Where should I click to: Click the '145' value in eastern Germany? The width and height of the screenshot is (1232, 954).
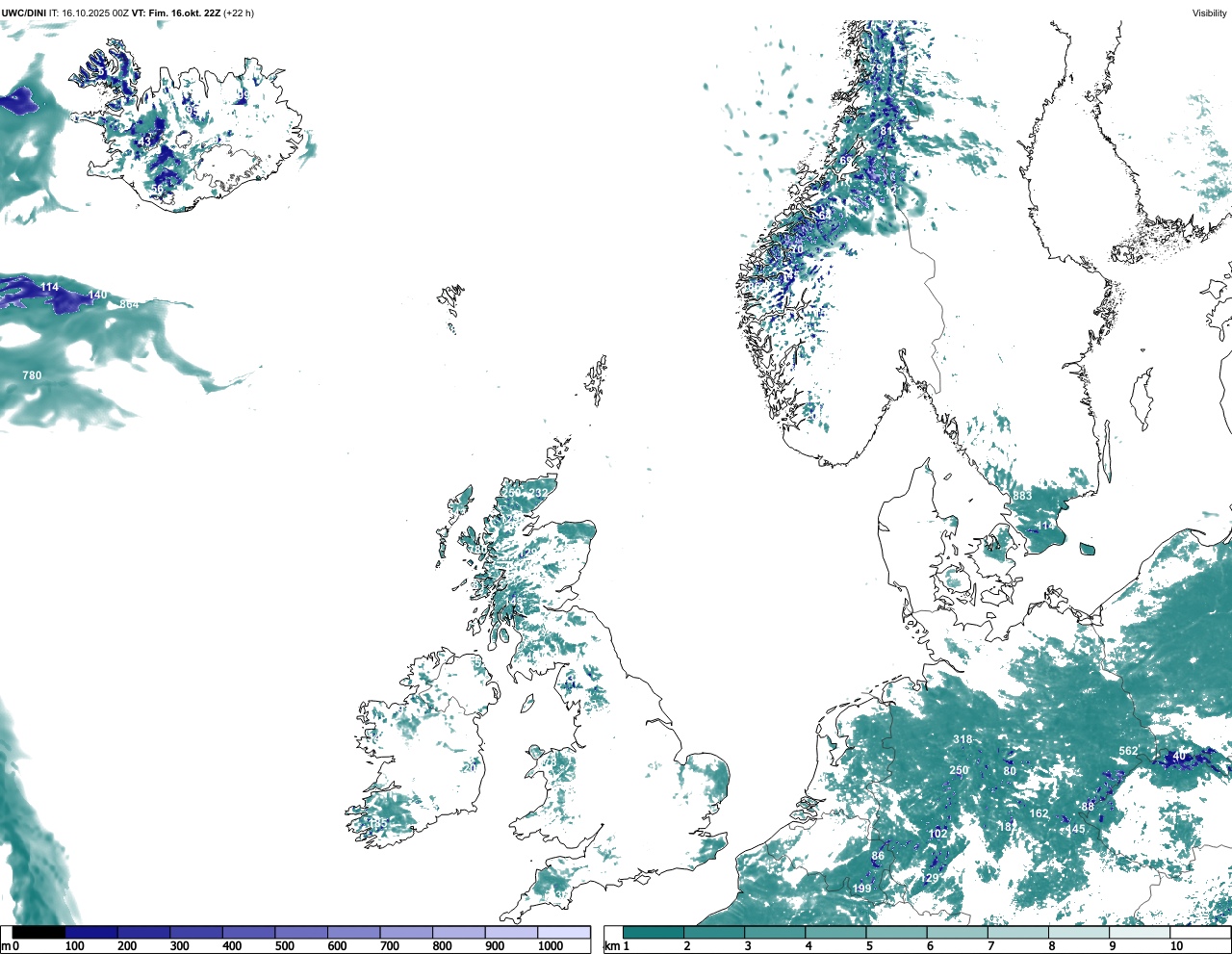pyautogui.click(x=1075, y=829)
